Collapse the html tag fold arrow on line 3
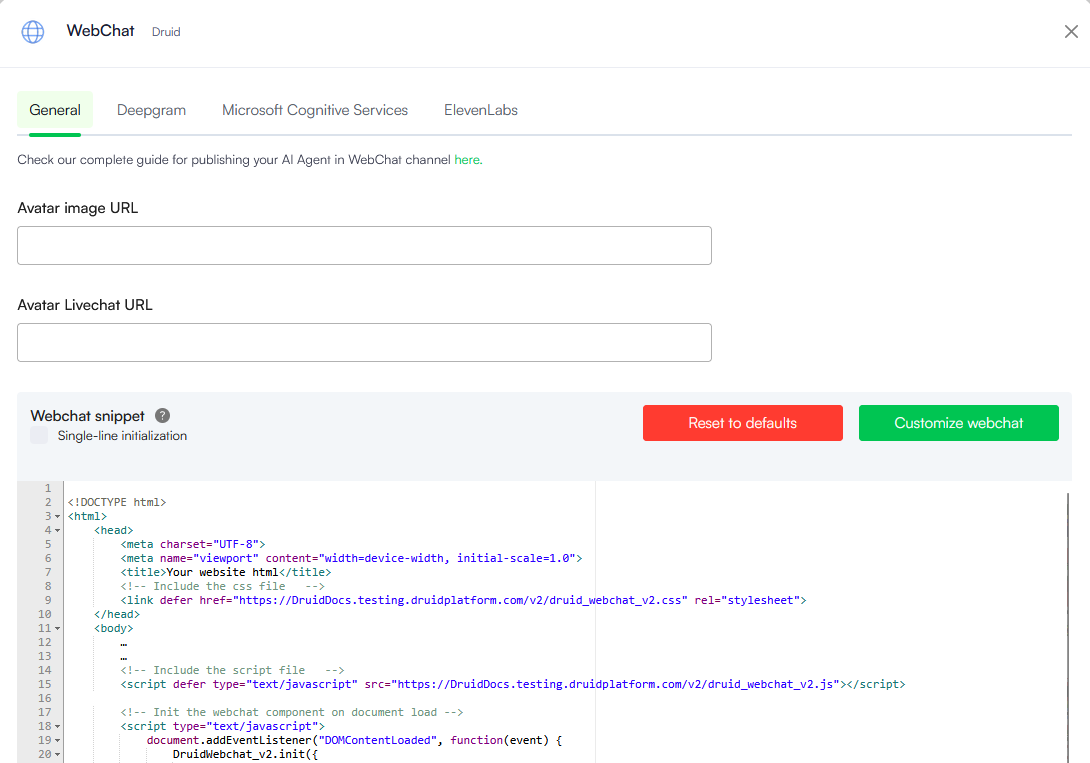Screen dimensions: 1090x763 click(x=58, y=517)
